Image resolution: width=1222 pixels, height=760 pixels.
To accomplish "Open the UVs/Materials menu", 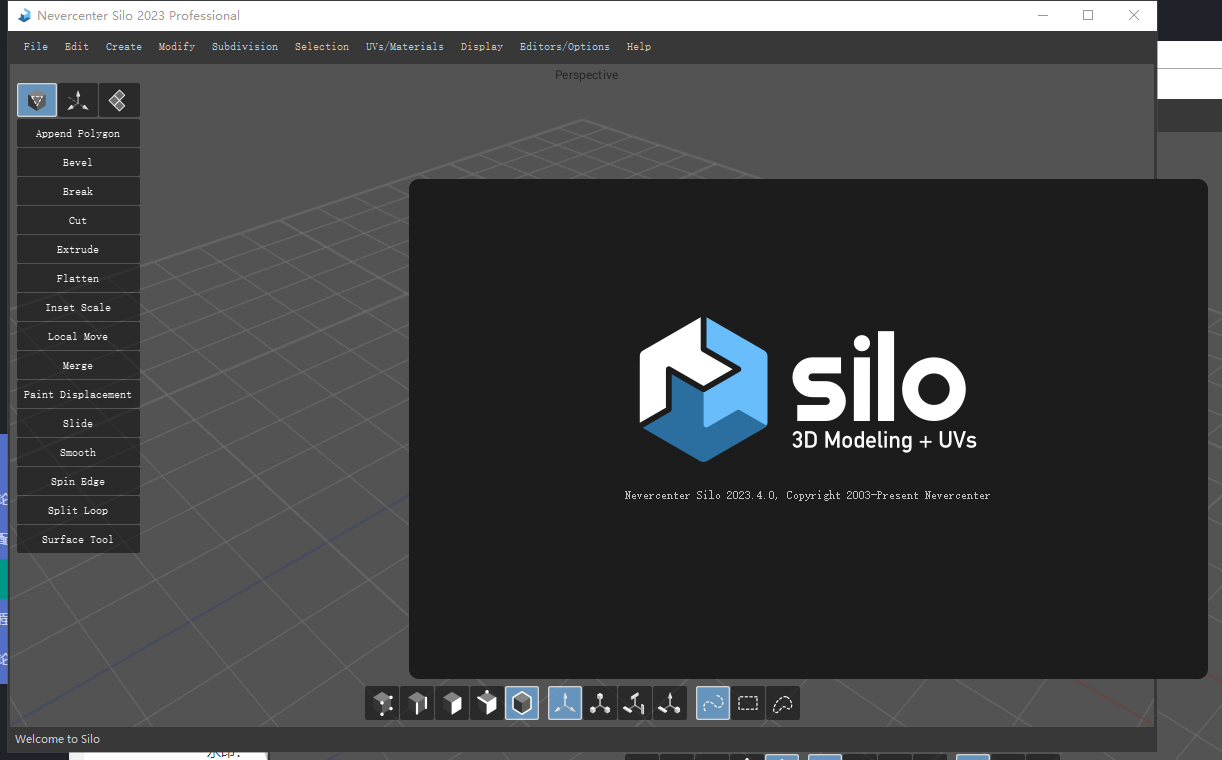I will point(405,47).
